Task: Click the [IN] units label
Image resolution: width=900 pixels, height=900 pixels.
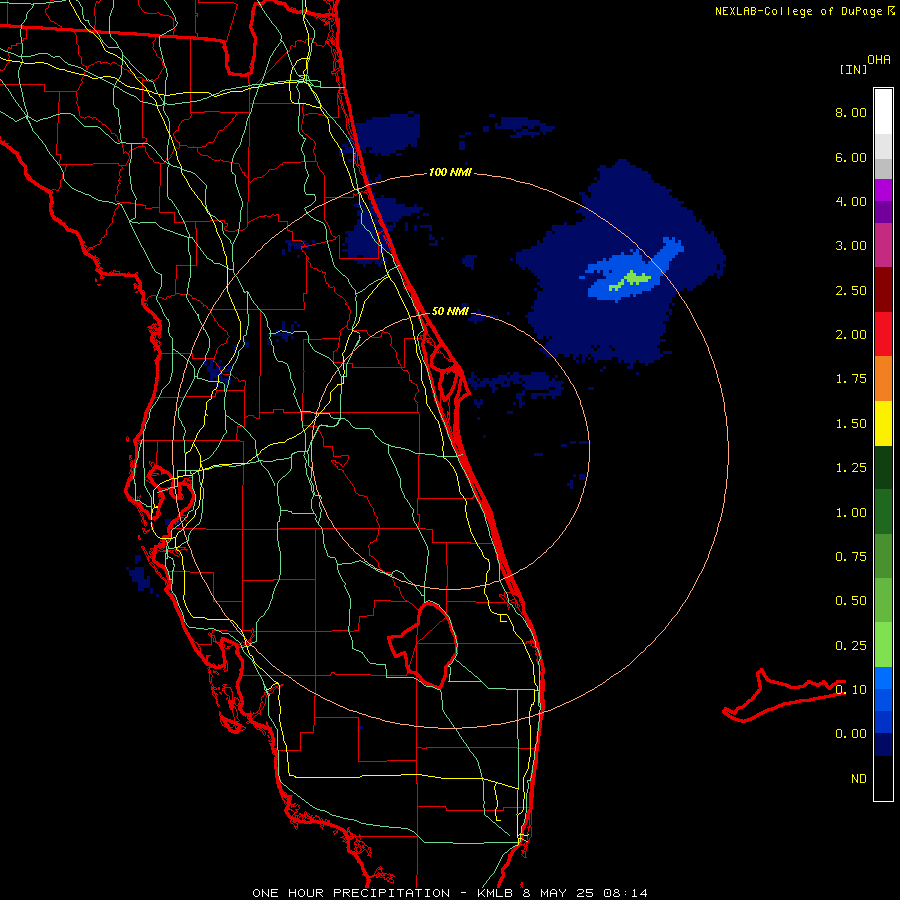Action: (853, 69)
